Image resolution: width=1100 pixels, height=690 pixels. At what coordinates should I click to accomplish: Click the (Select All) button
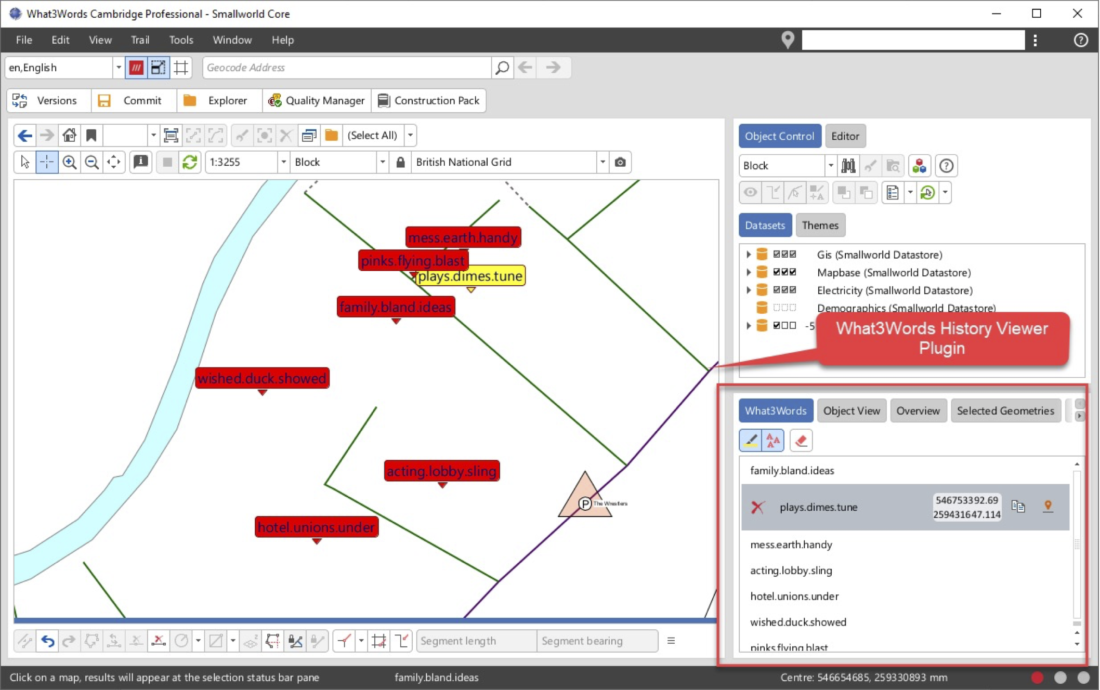click(373, 135)
